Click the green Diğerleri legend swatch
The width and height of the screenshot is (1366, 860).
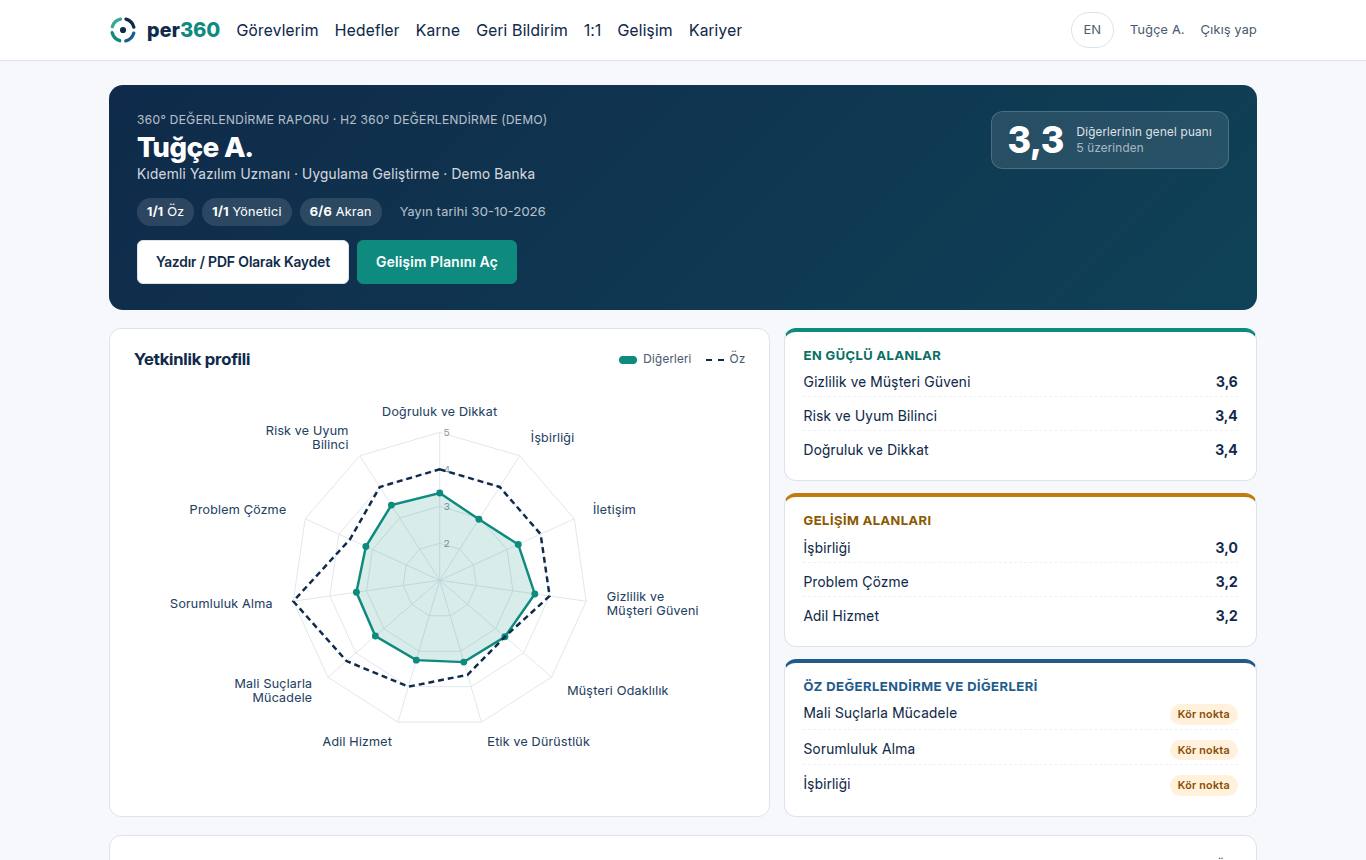[628, 359]
